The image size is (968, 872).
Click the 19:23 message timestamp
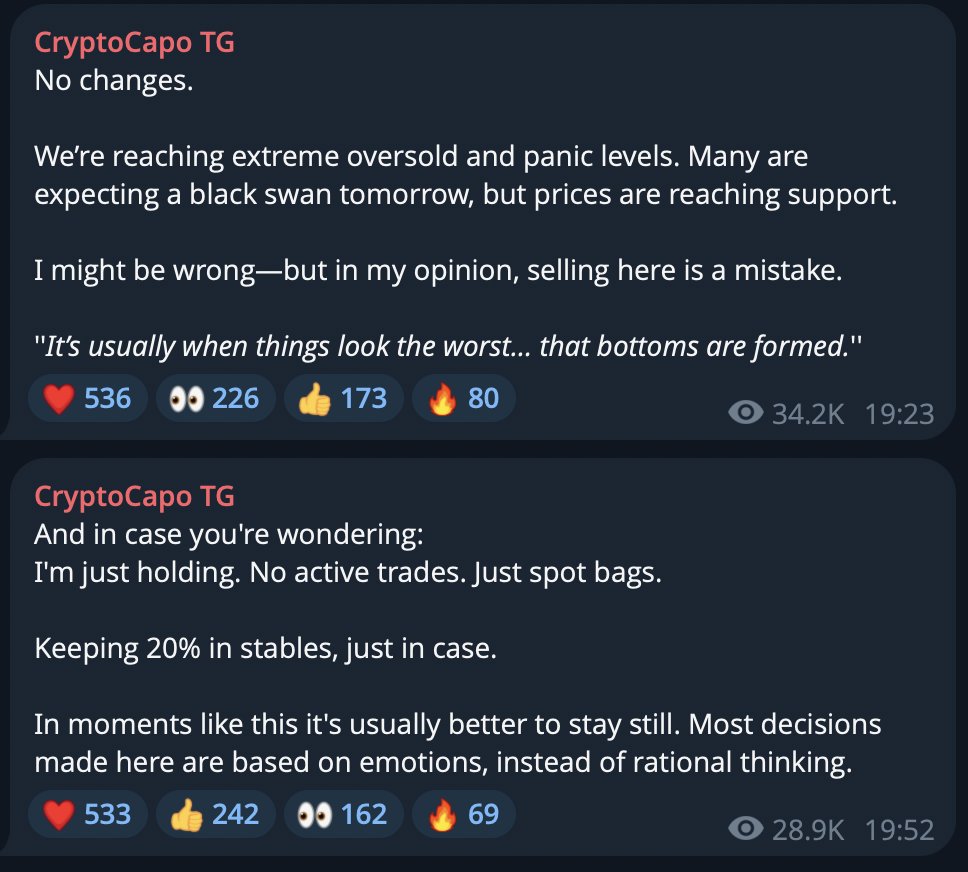899,414
